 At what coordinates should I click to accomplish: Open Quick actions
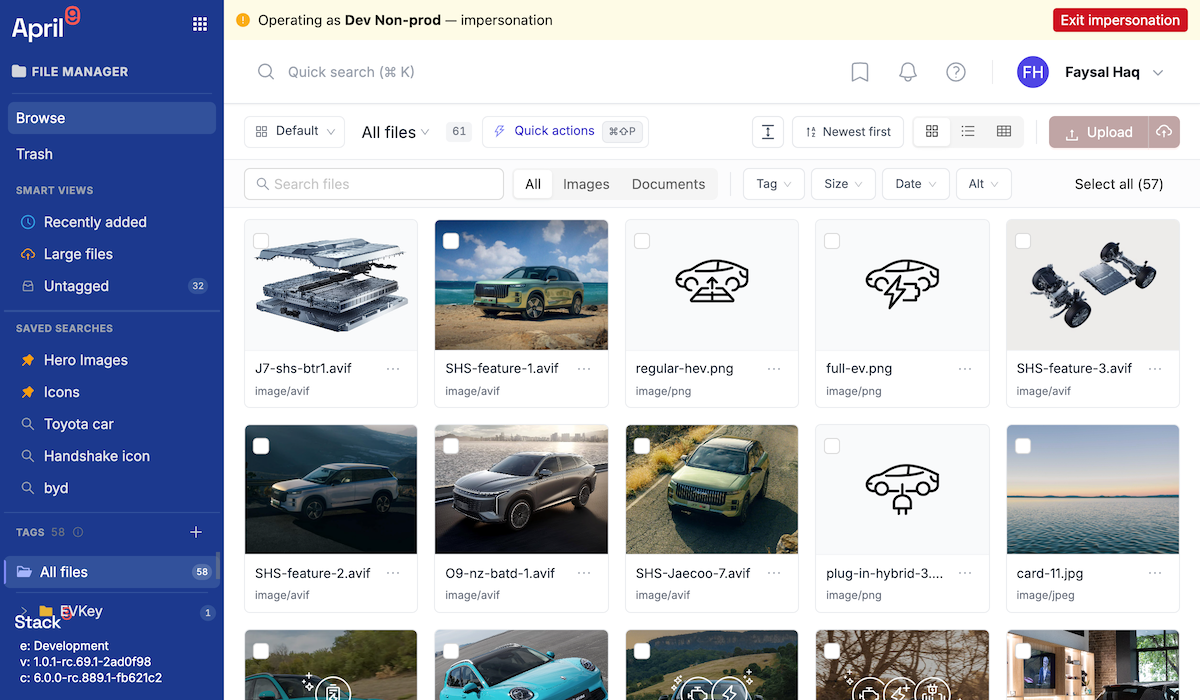pos(565,132)
